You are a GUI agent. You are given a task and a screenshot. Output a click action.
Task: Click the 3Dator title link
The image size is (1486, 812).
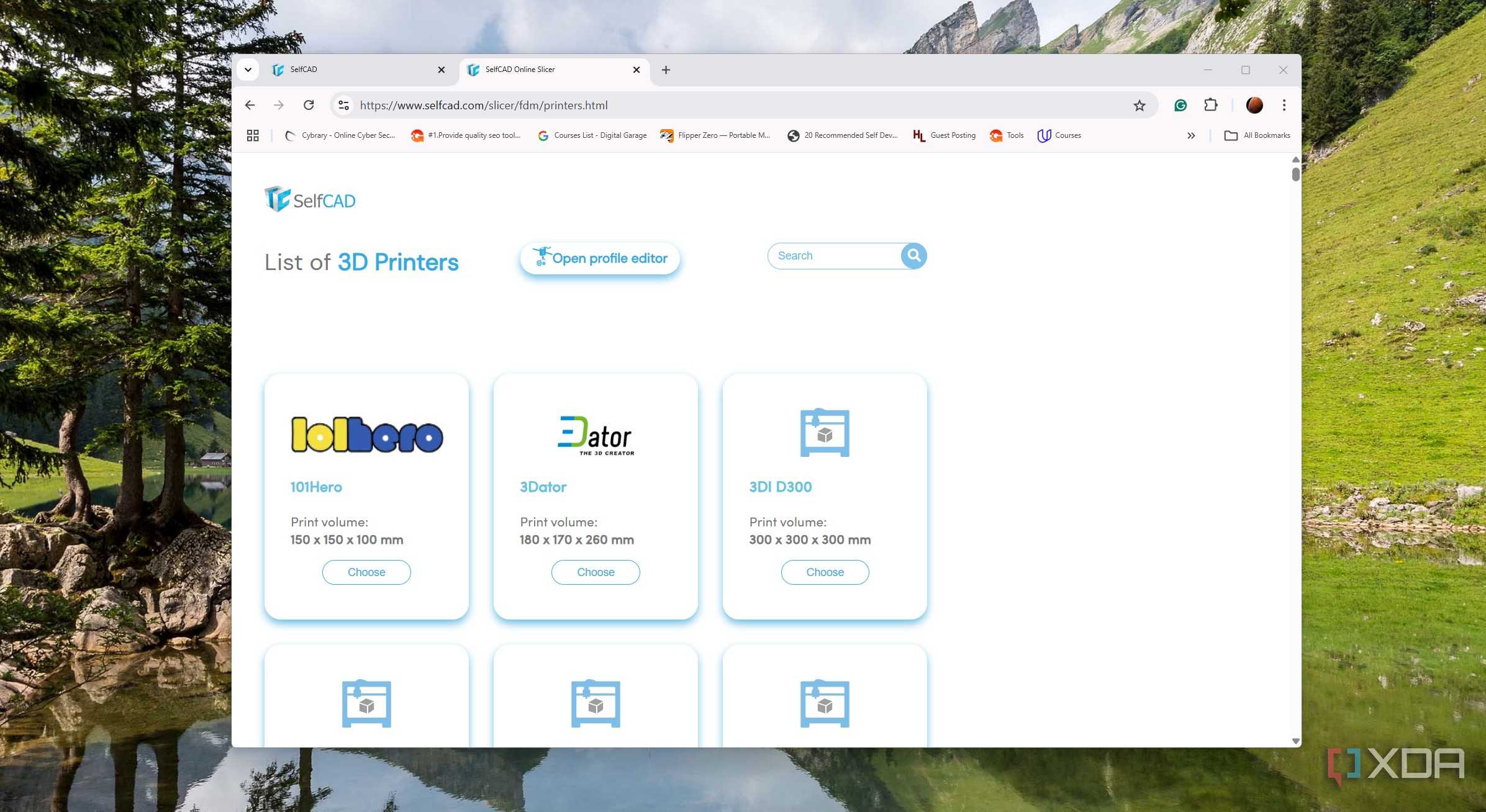tap(543, 487)
